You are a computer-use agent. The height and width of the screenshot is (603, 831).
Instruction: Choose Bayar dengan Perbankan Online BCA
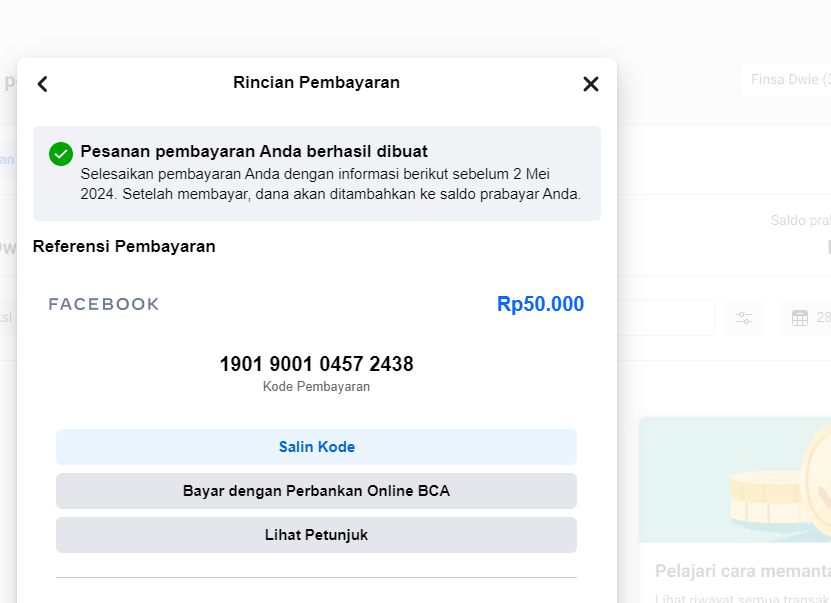click(316, 491)
